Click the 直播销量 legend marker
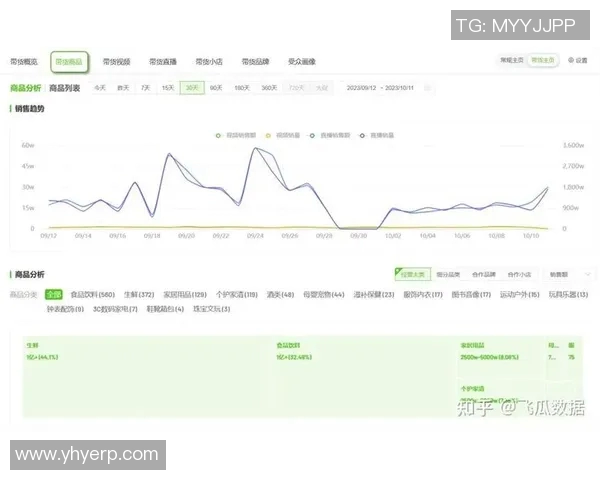Screen dimensions: 600x480 point(361,133)
